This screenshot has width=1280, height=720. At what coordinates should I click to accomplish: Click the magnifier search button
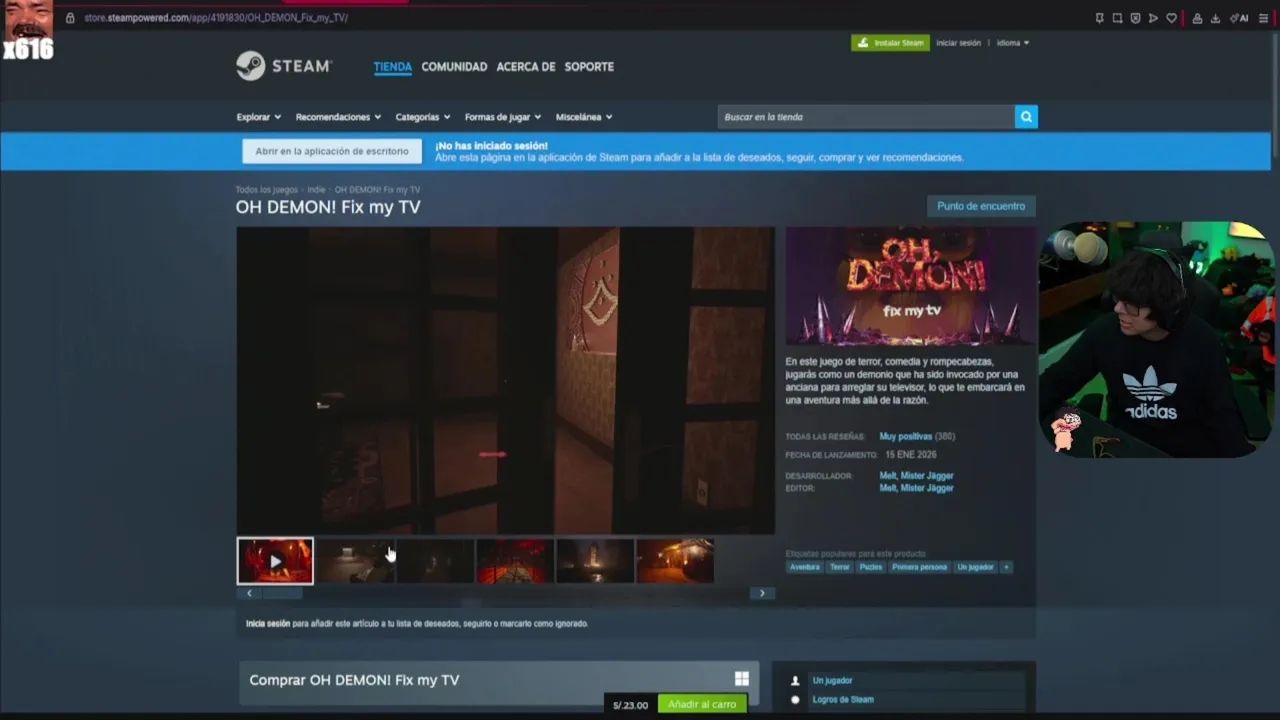(x=1026, y=117)
